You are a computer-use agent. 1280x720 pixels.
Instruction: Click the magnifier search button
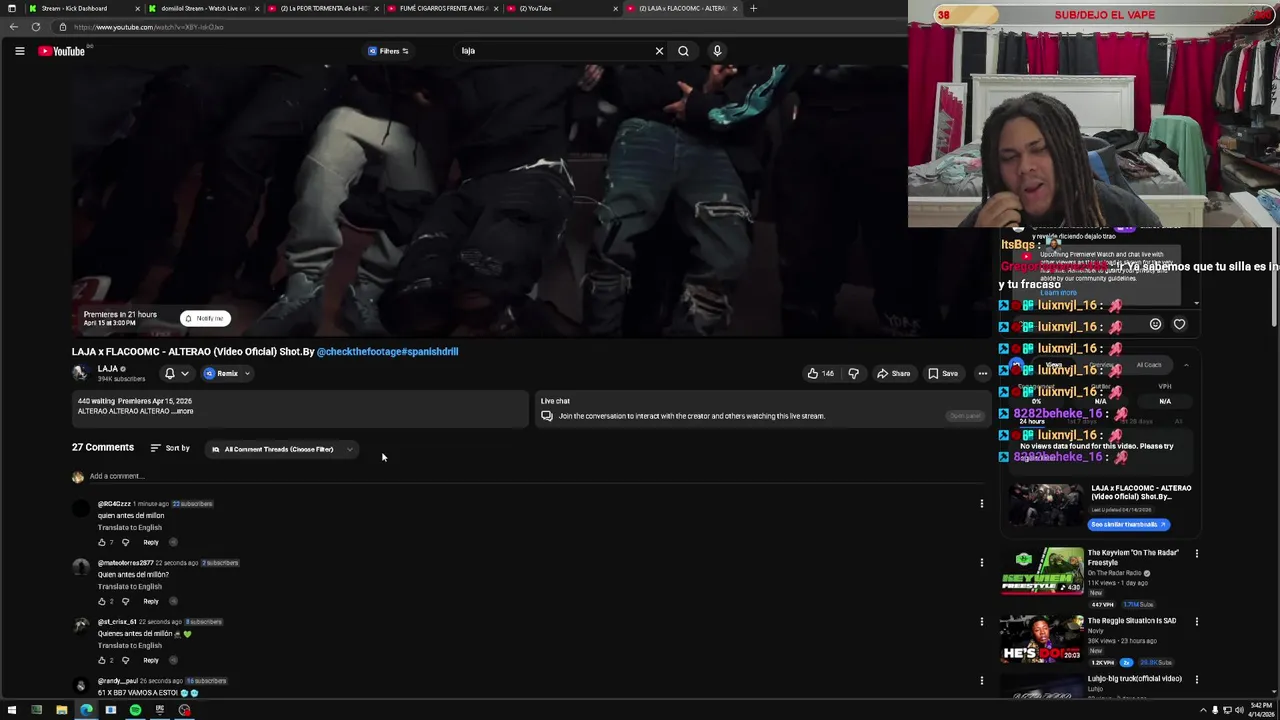[x=683, y=51]
